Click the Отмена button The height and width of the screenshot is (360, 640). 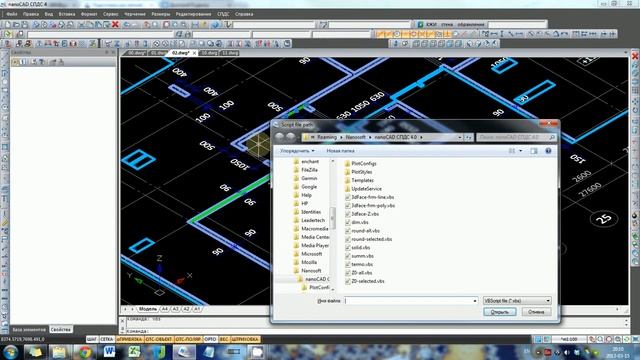coord(536,312)
